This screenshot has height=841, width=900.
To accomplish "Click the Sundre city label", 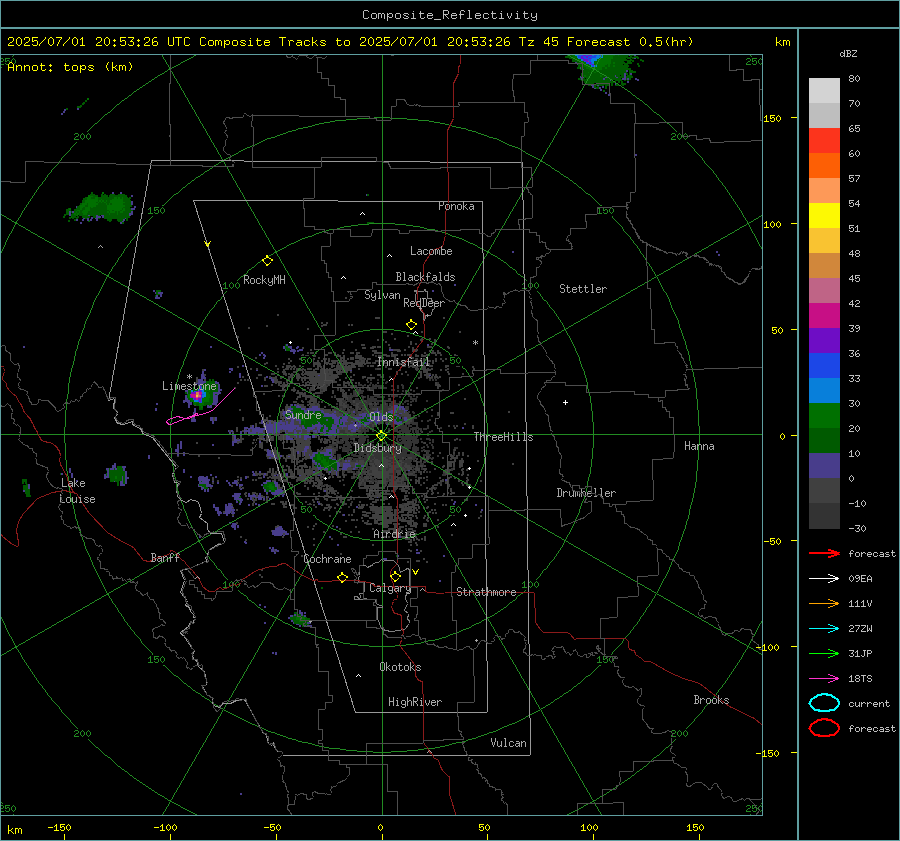I will (x=303, y=415).
